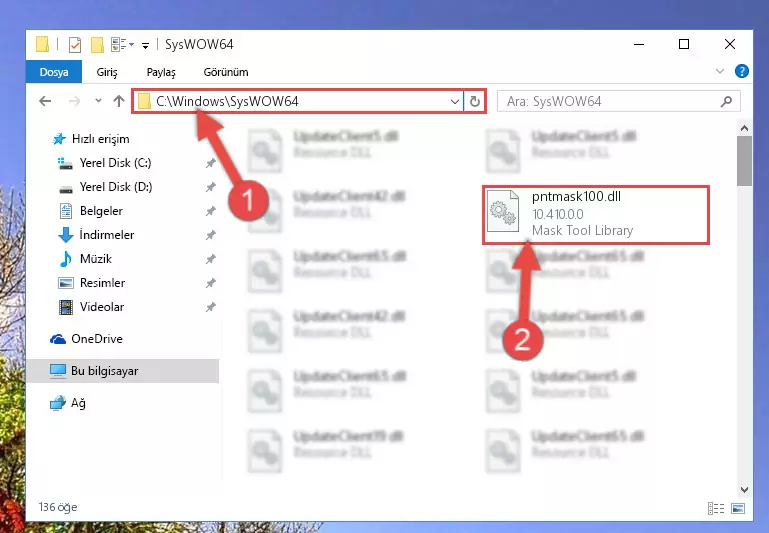Click the pntmask100.dll gear file icon
Screen dimensions: 769x533
[503, 211]
